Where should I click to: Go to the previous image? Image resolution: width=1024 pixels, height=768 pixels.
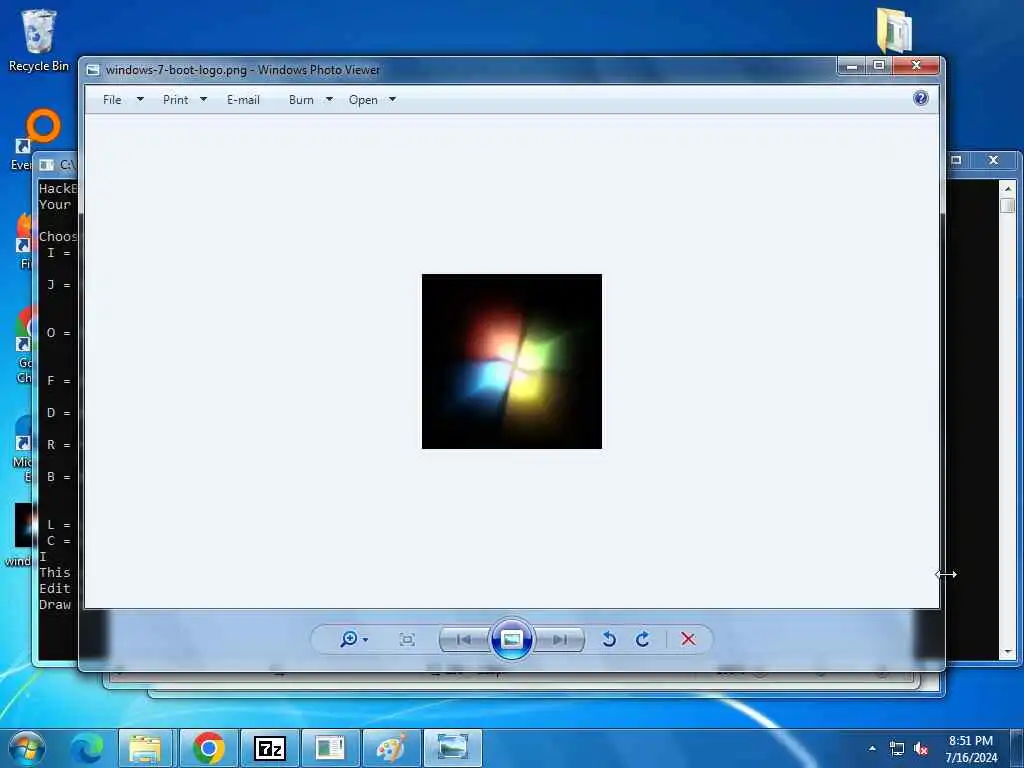[464, 639]
